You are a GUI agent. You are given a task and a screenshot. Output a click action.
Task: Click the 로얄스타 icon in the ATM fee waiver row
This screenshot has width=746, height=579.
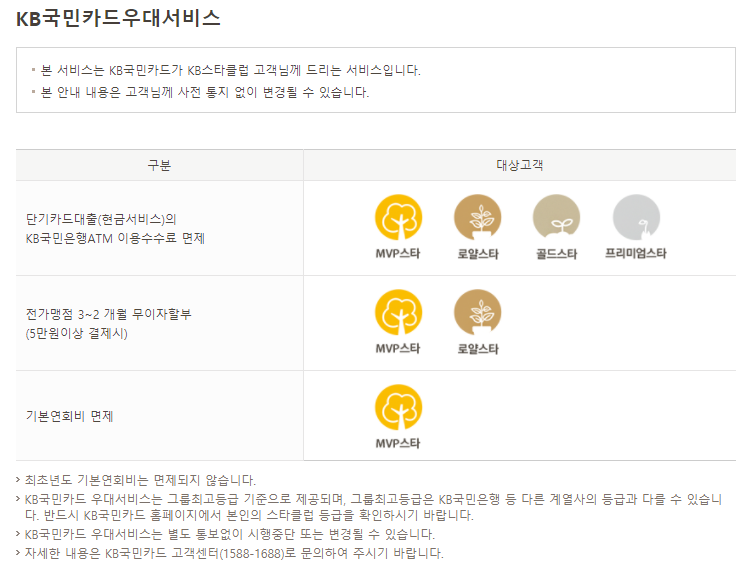click(x=478, y=217)
